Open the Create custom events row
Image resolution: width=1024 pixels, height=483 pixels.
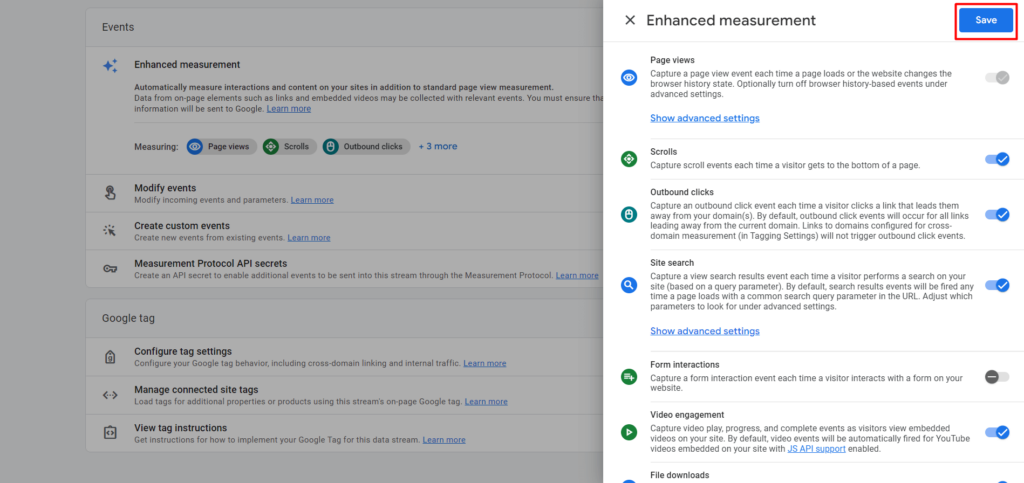coord(345,231)
